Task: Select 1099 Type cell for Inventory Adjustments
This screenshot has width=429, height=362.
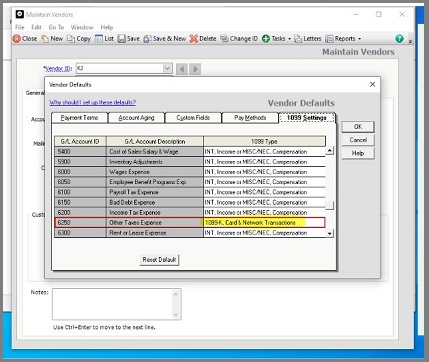Action: [264, 162]
